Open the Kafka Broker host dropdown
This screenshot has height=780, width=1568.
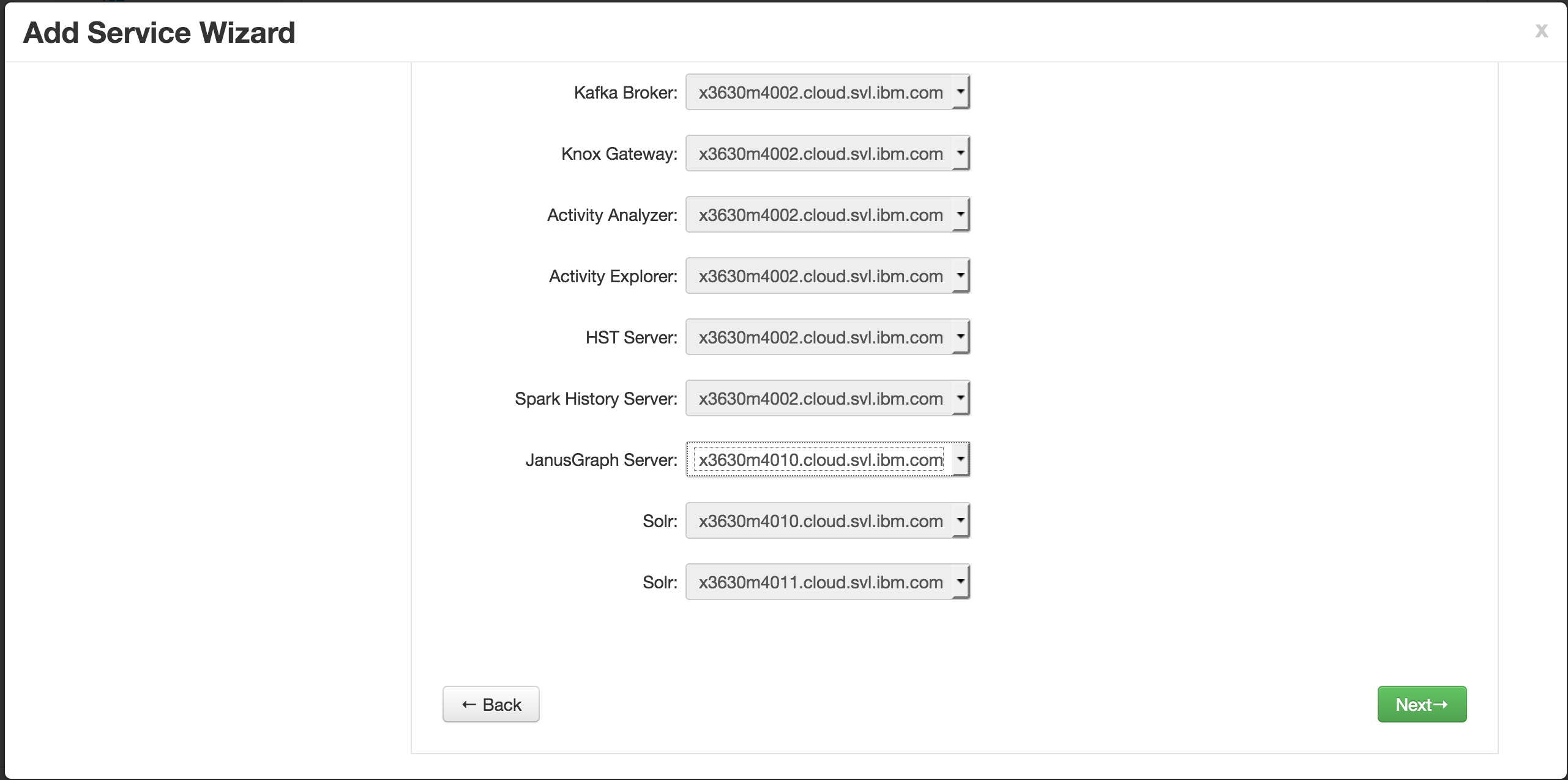click(x=827, y=92)
